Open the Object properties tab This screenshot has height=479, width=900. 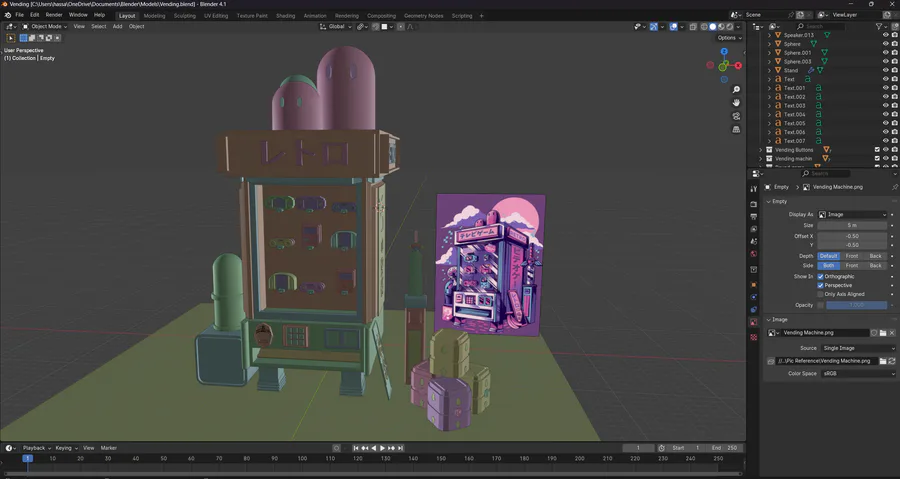[x=754, y=285]
